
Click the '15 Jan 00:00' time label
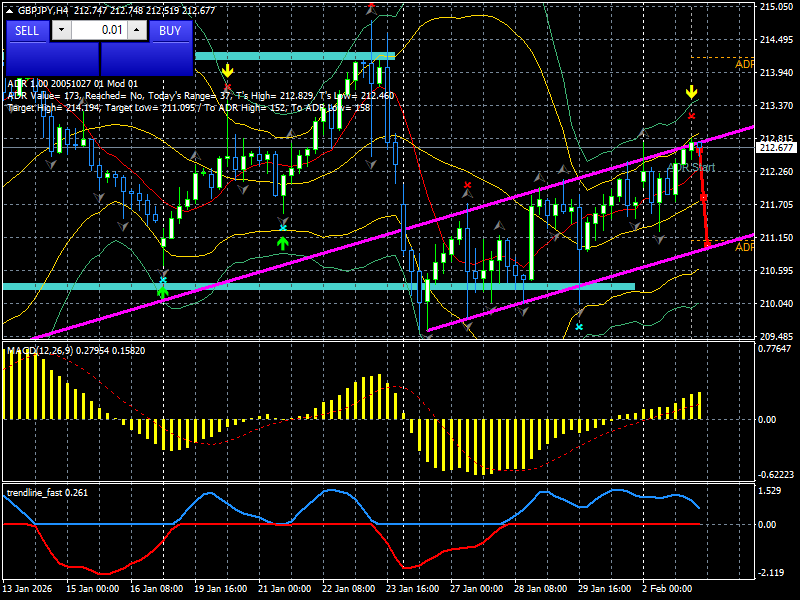pyautogui.click(x=93, y=588)
